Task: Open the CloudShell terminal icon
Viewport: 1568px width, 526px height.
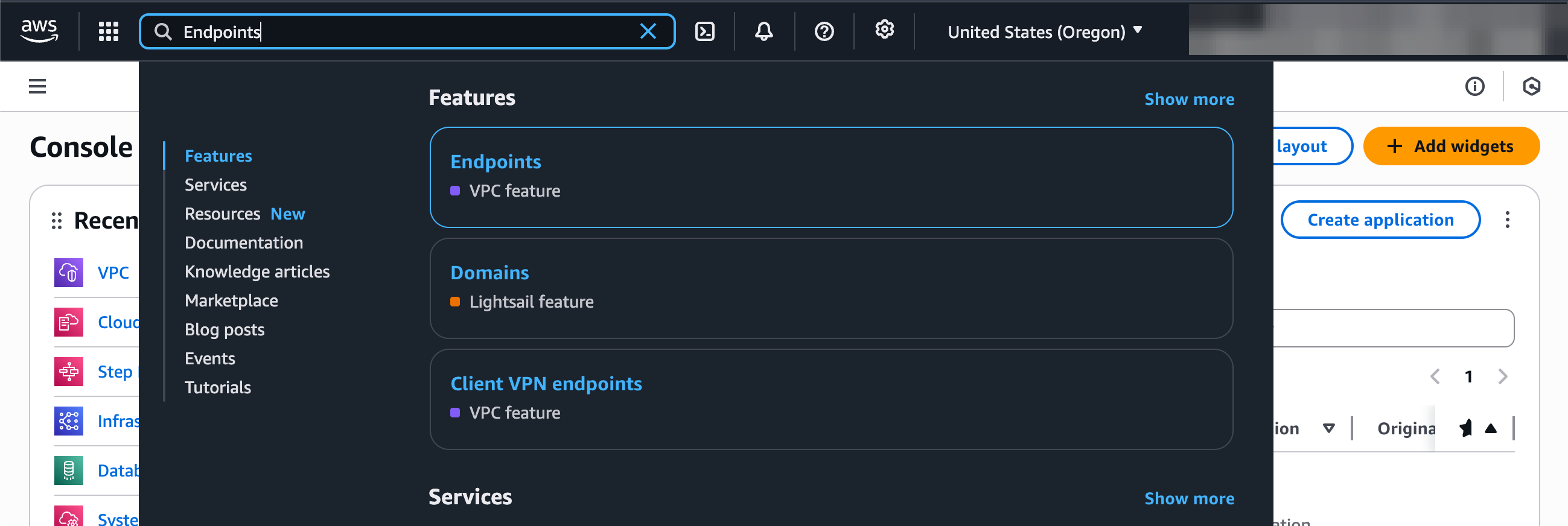Action: click(704, 31)
